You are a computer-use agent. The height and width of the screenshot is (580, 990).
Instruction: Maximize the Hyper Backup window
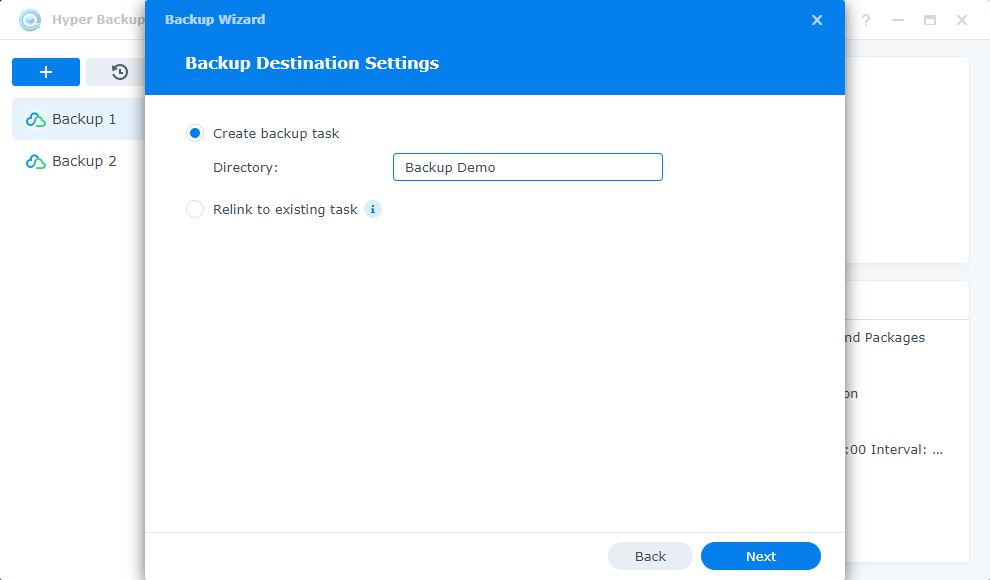tap(929, 20)
